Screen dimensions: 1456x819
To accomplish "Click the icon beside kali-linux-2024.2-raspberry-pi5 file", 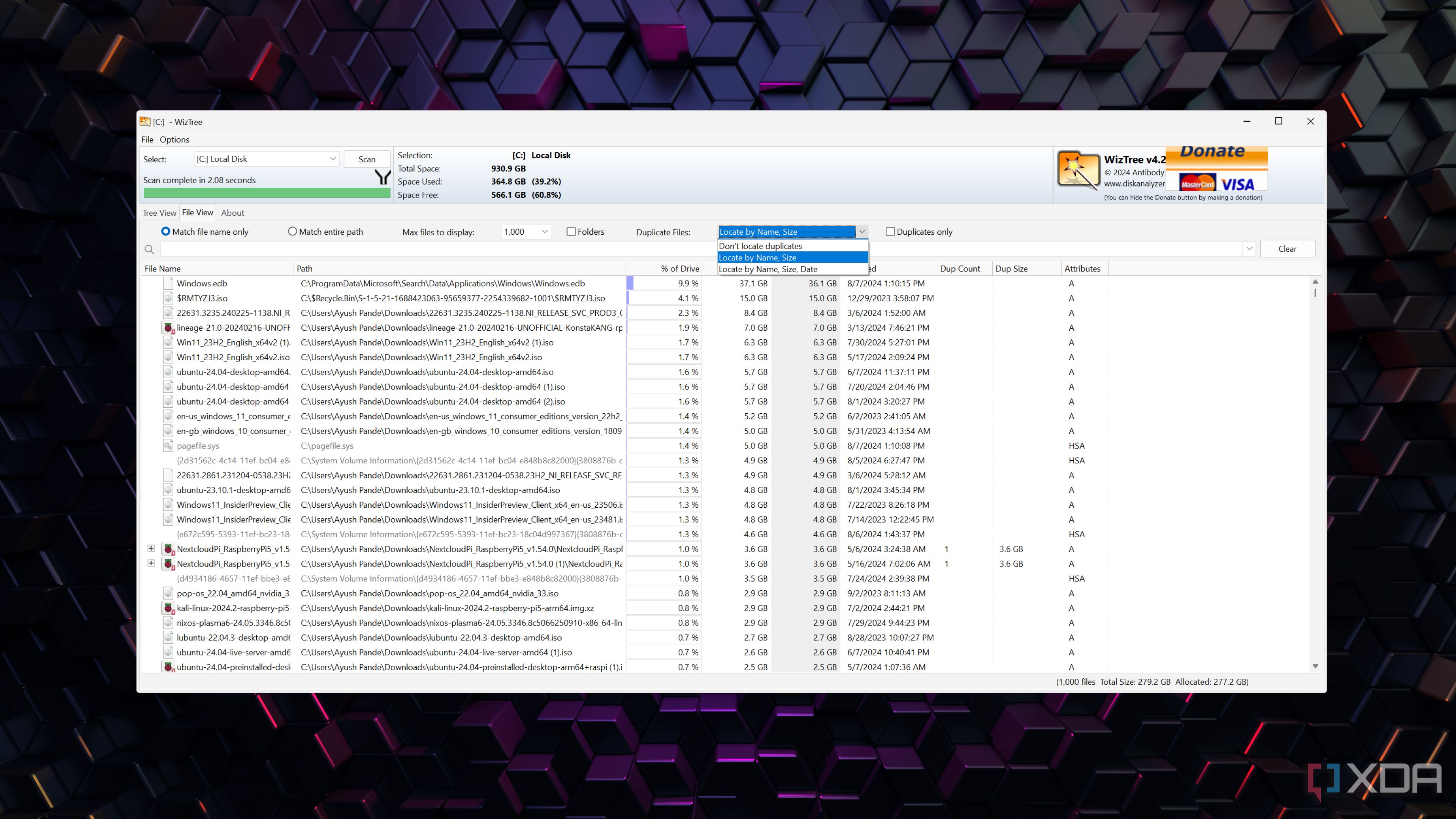I will click(x=168, y=608).
